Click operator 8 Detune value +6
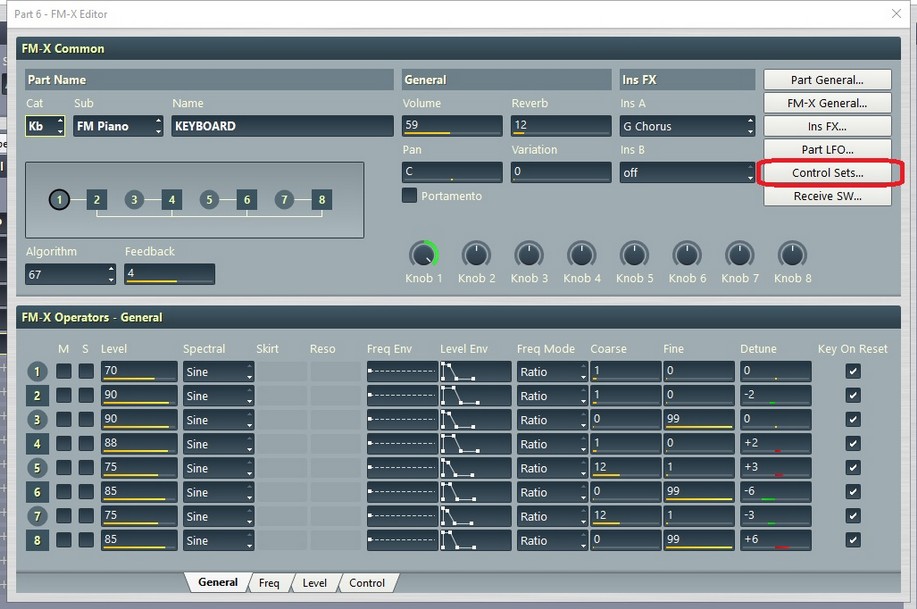This screenshot has height=609, width=917. (775, 540)
